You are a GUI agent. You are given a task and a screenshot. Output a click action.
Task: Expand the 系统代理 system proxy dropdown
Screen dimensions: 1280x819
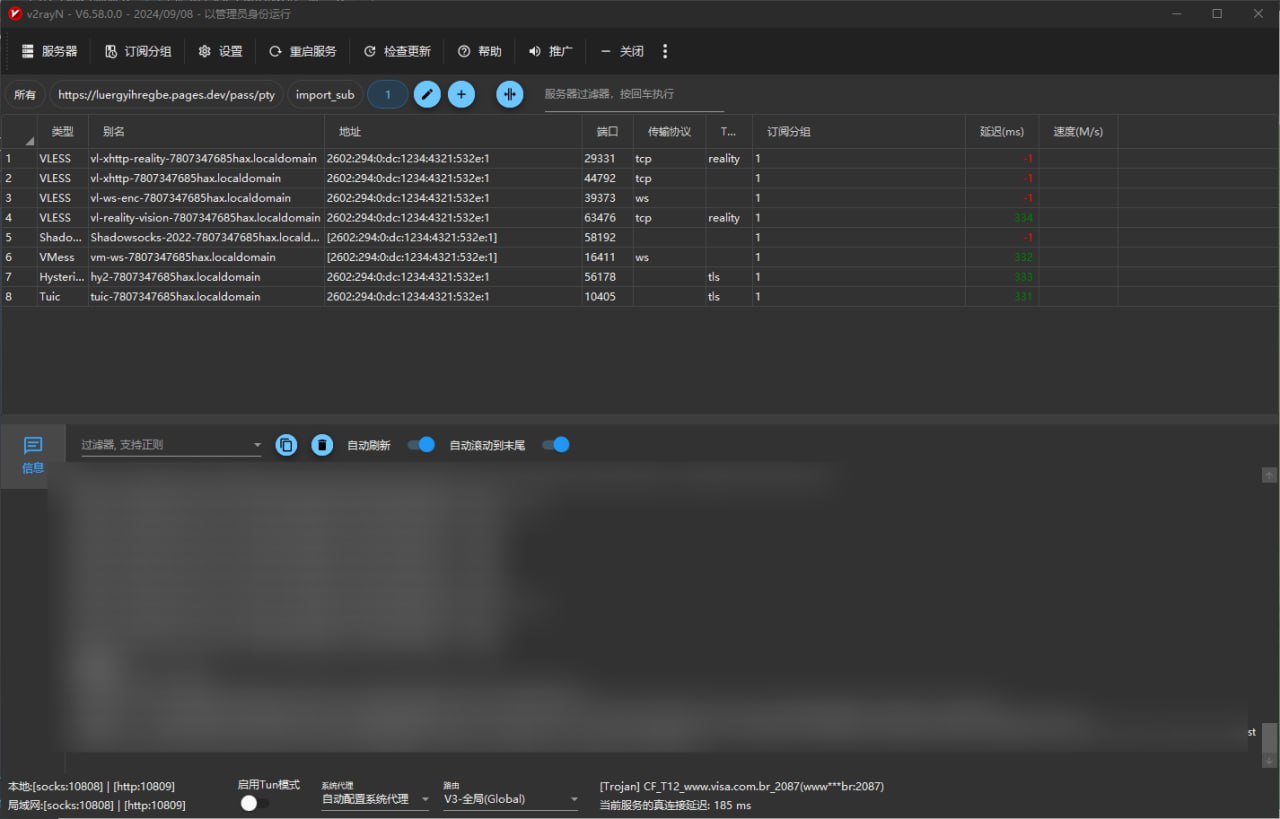[376, 799]
